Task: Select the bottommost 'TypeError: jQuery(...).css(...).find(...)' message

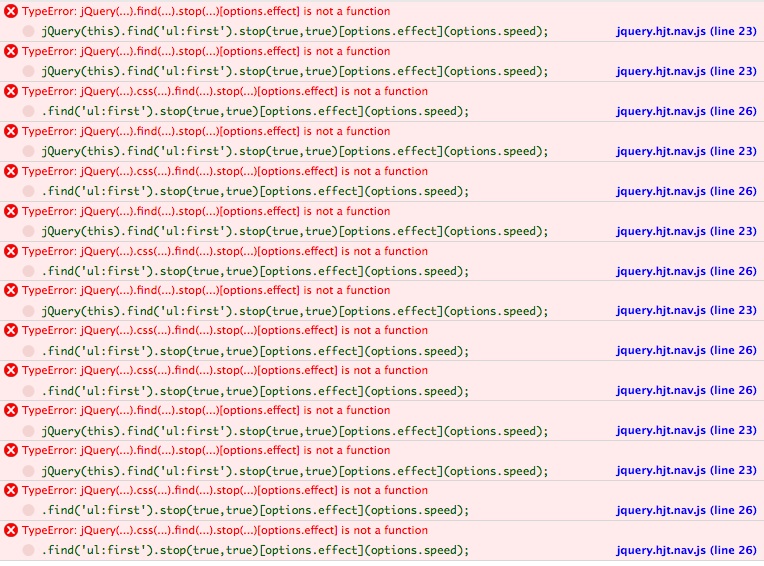Action: coord(225,530)
